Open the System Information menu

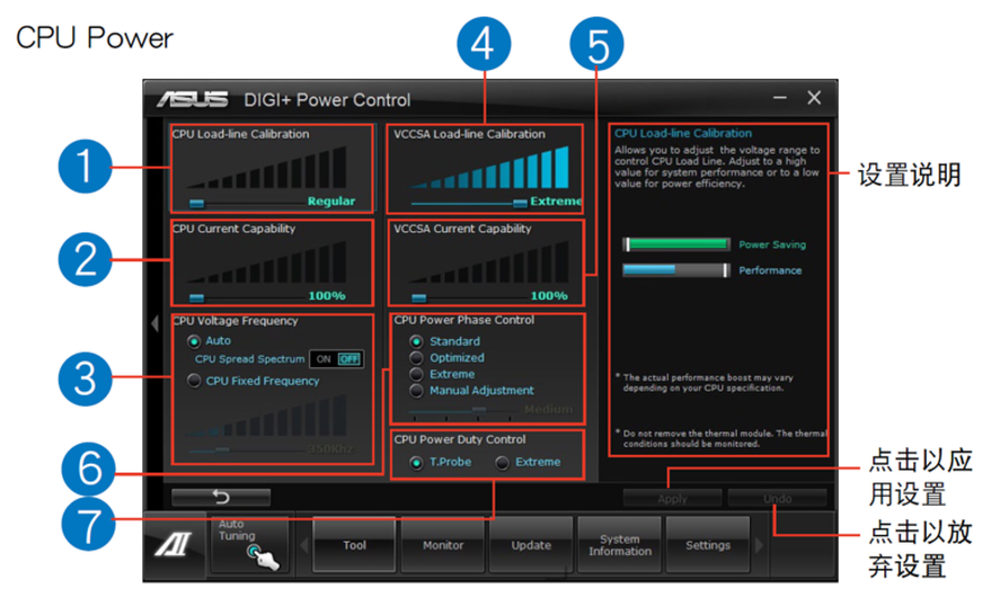click(619, 545)
